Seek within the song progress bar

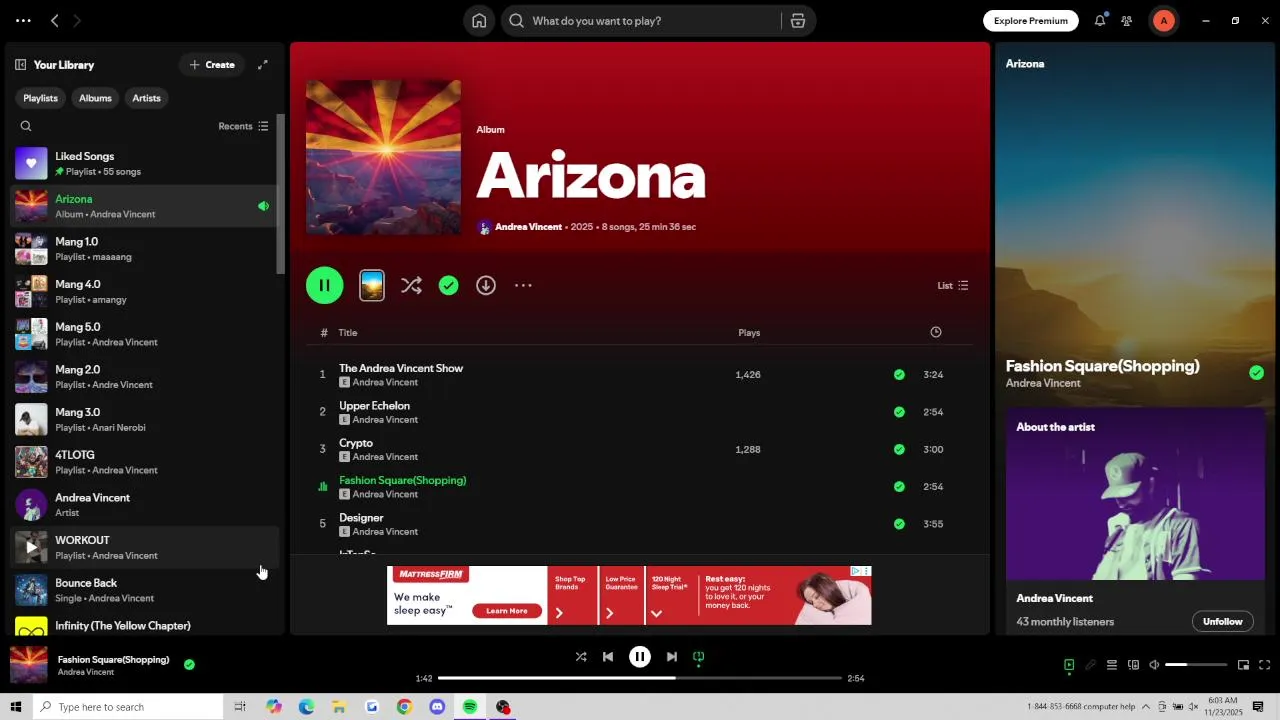pos(640,678)
